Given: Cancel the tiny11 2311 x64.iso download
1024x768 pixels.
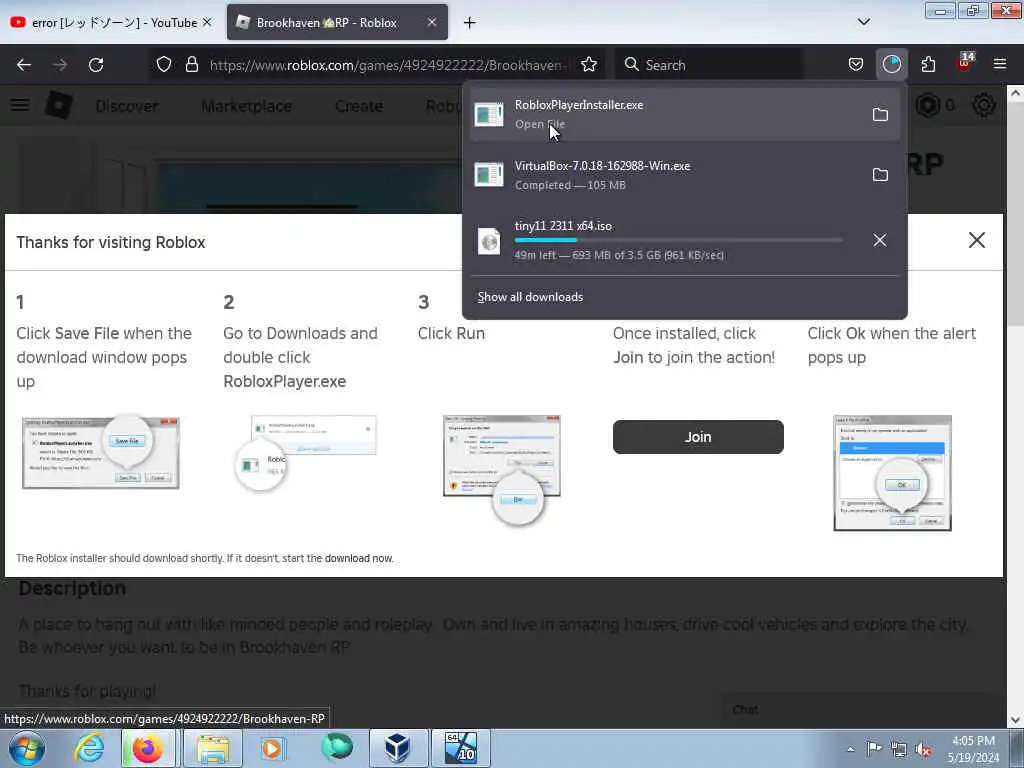Looking at the screenshot, I should [x=880, y=240].
